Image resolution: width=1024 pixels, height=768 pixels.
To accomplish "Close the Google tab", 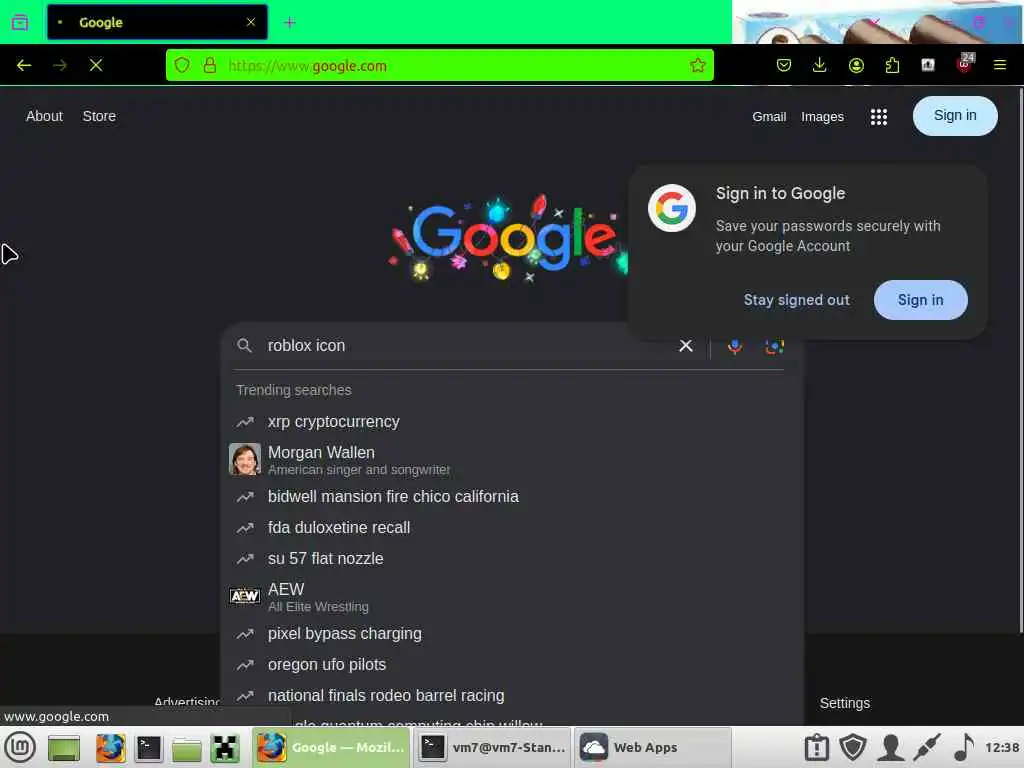I will point(251,22).
